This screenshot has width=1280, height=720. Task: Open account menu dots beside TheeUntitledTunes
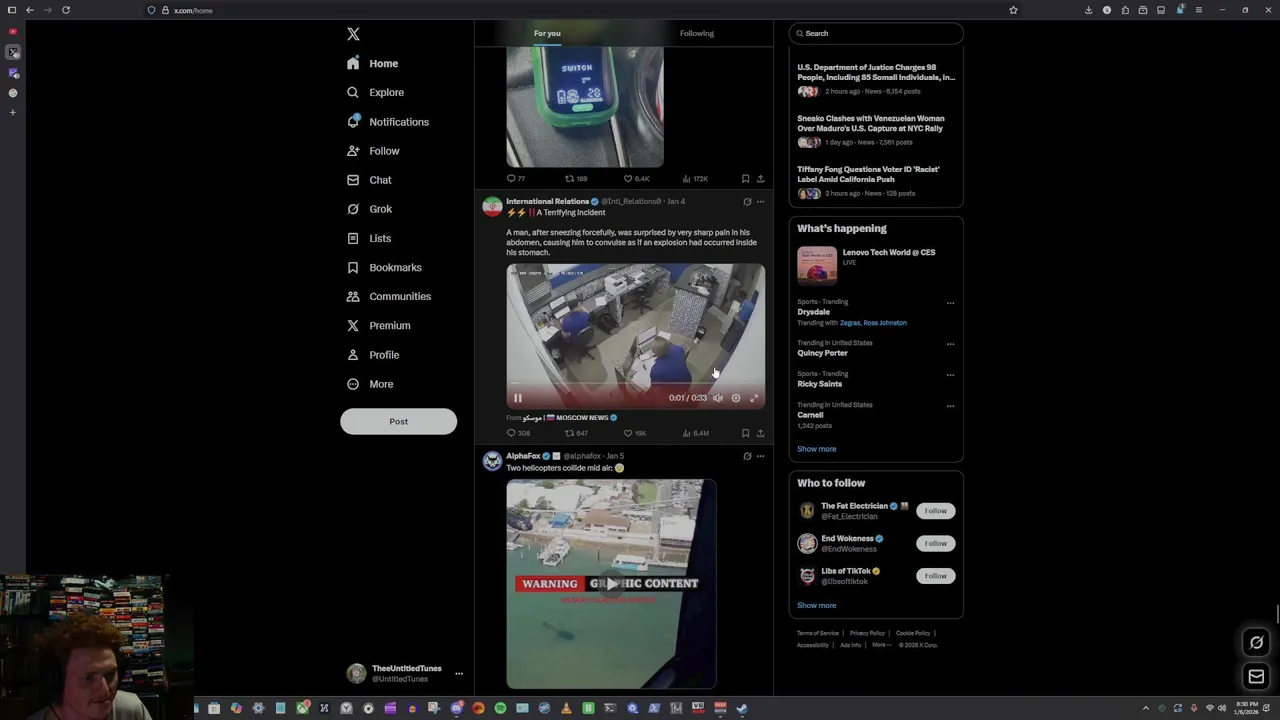459,674
